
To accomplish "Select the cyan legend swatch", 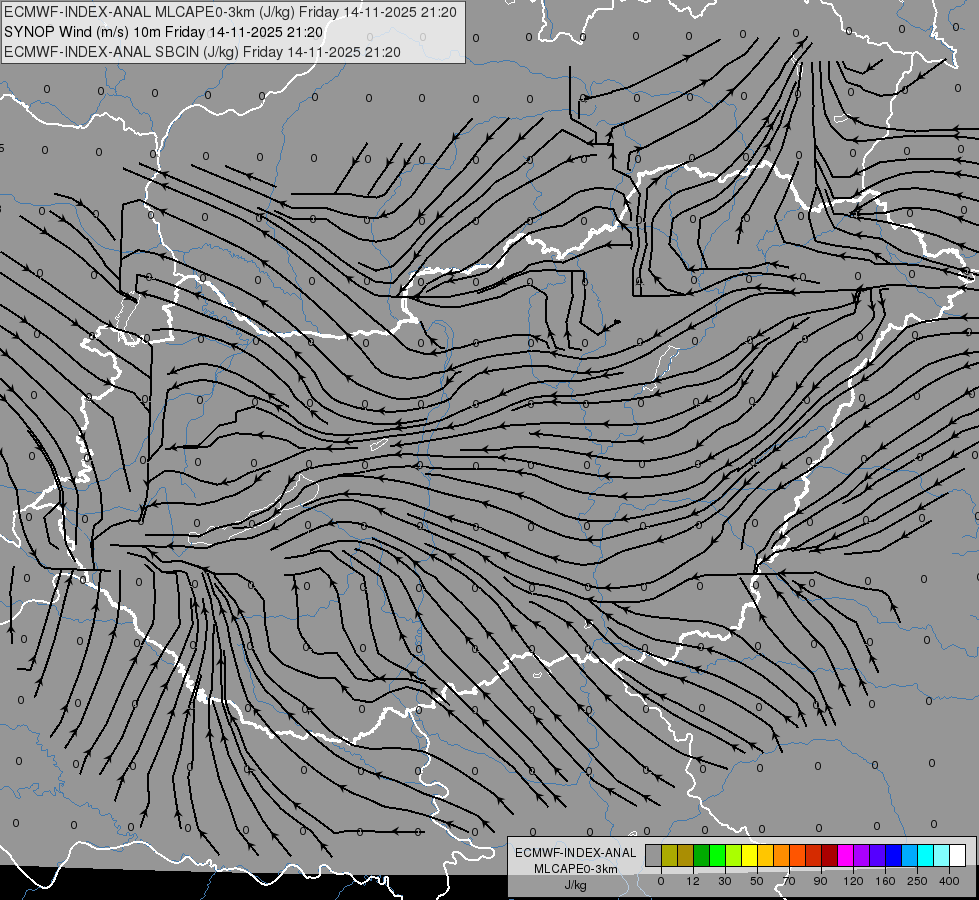I will (x=925, y=856).
